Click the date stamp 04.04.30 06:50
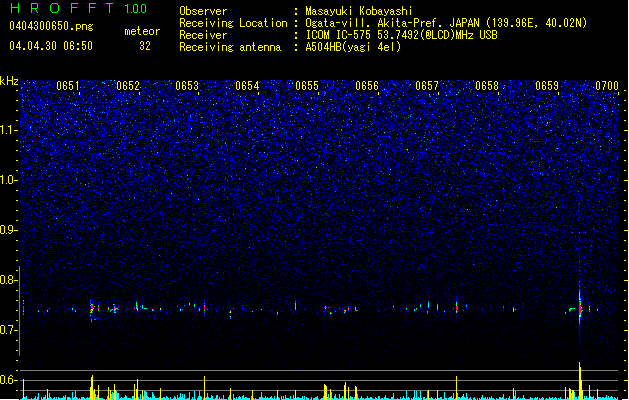The image size is (629, 400). 51,46
